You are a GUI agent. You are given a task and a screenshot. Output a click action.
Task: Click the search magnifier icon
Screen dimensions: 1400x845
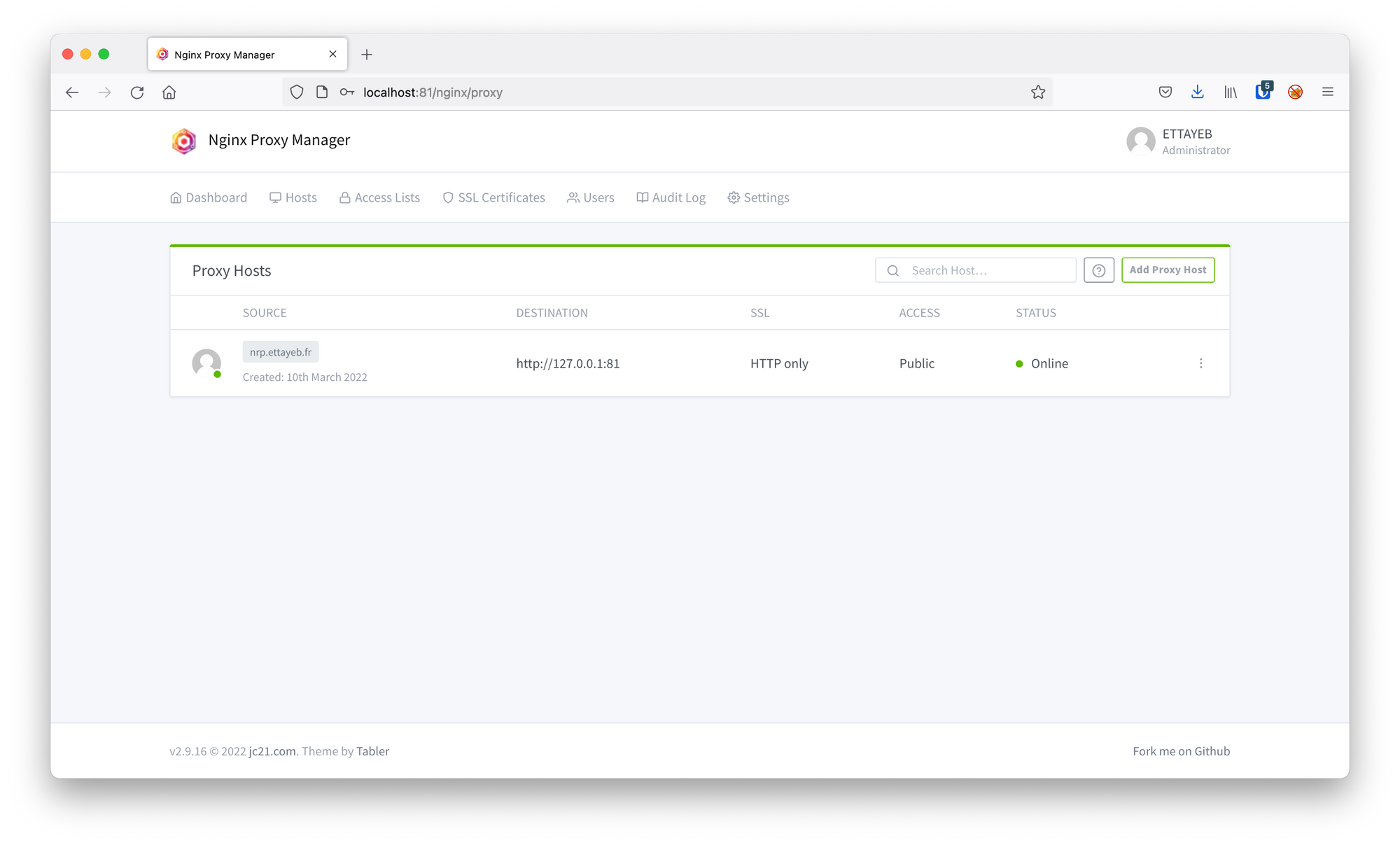[x=893, y=270]
